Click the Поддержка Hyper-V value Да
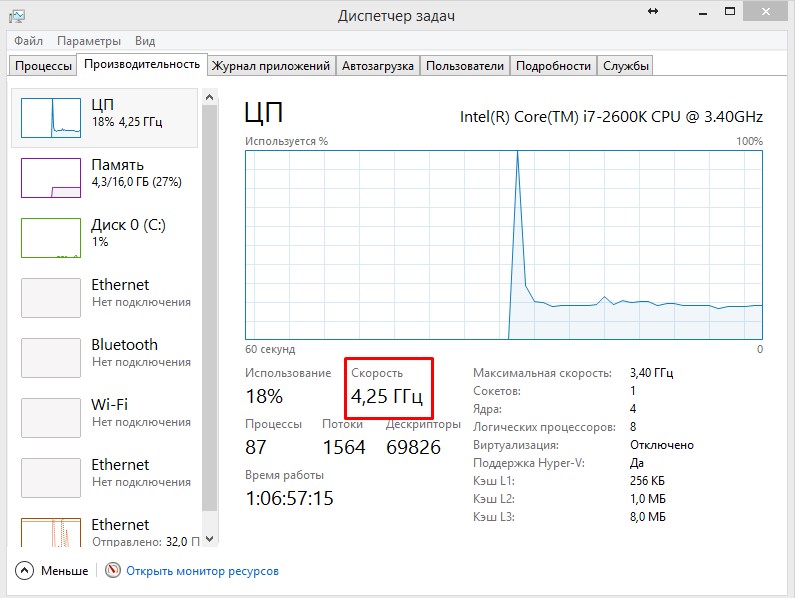This screenshot has width=795, height=598. coord(637,463)
